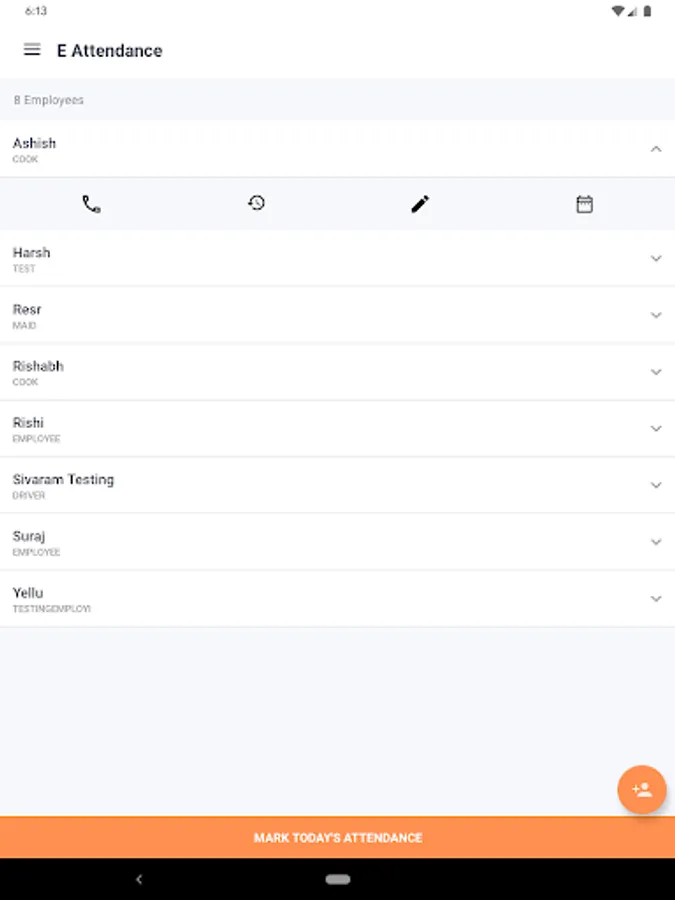Select the Sivaram Testing driver entry
The width and height of the screenshot is (675, 900).
click(338, 485)
